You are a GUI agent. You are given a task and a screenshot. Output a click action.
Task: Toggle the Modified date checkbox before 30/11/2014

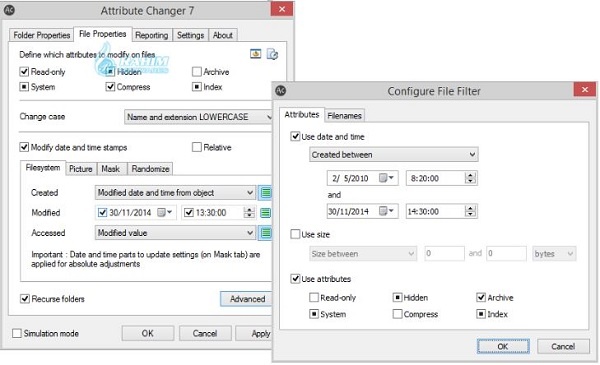103,212
